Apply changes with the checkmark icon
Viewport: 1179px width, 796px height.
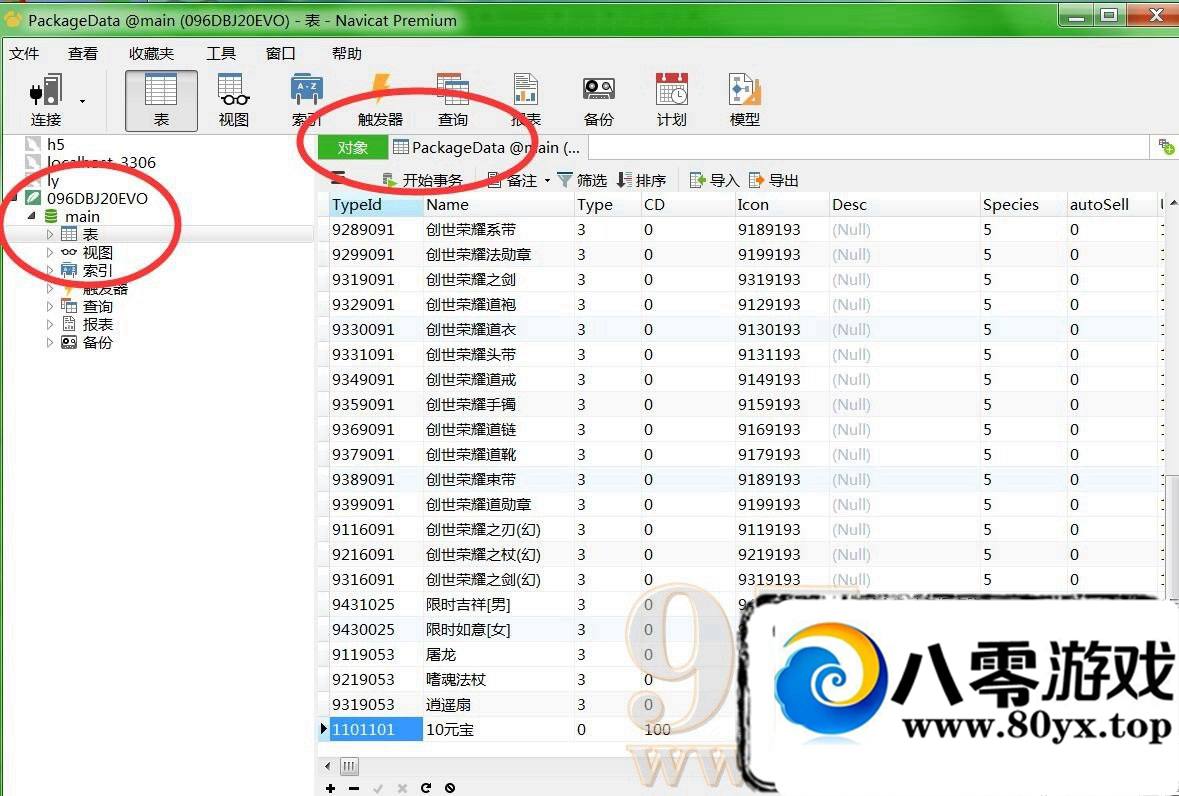point(378,788)
